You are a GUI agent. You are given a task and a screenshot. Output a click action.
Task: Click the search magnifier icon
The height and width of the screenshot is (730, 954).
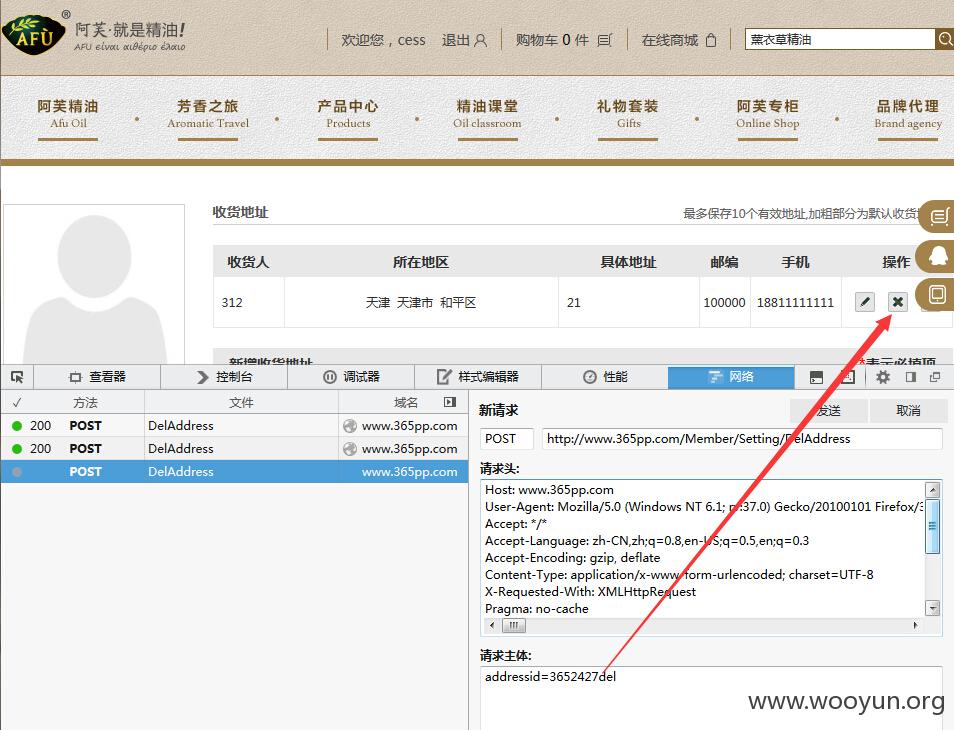click(944, 40)
